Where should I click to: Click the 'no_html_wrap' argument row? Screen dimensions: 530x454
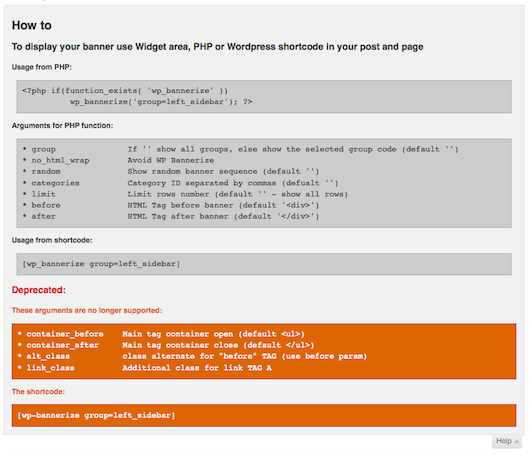click(118, 160)
